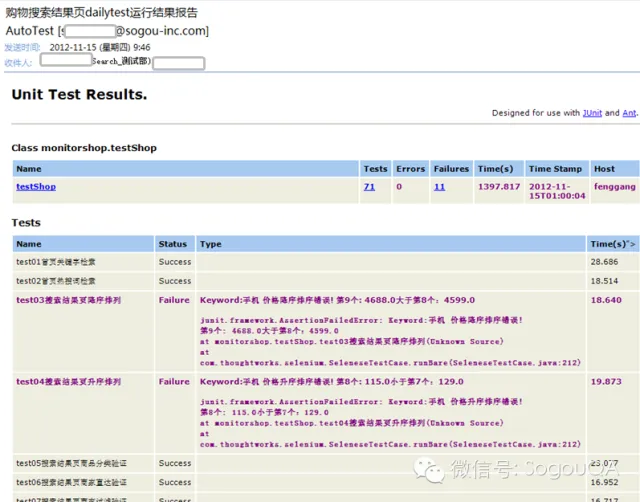Viewport: 640px width, 502px height.
Task: Click the test04 failure message with 115.0
Action: [x=331, y=382]
